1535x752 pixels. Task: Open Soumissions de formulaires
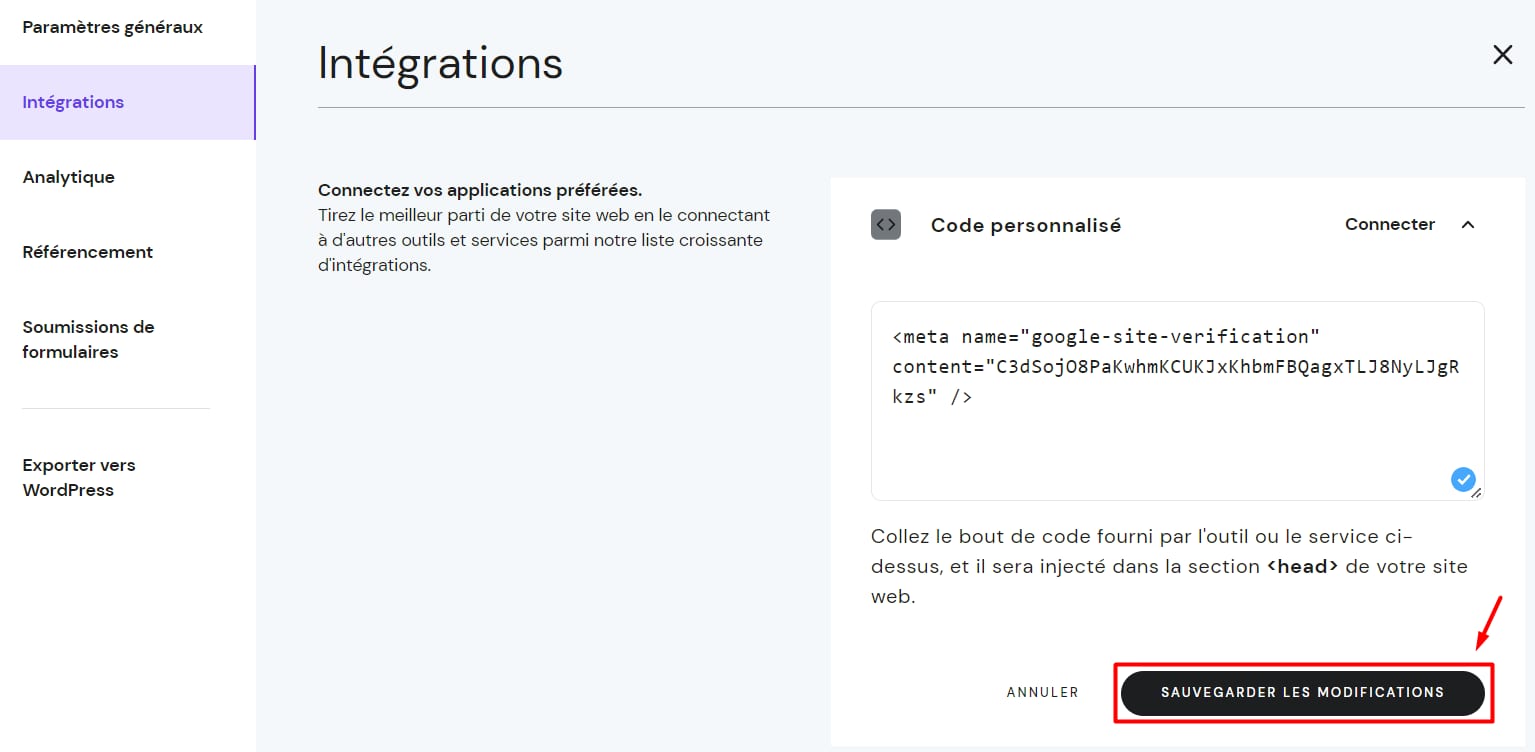pyautogui.click(x=88, y=339)
